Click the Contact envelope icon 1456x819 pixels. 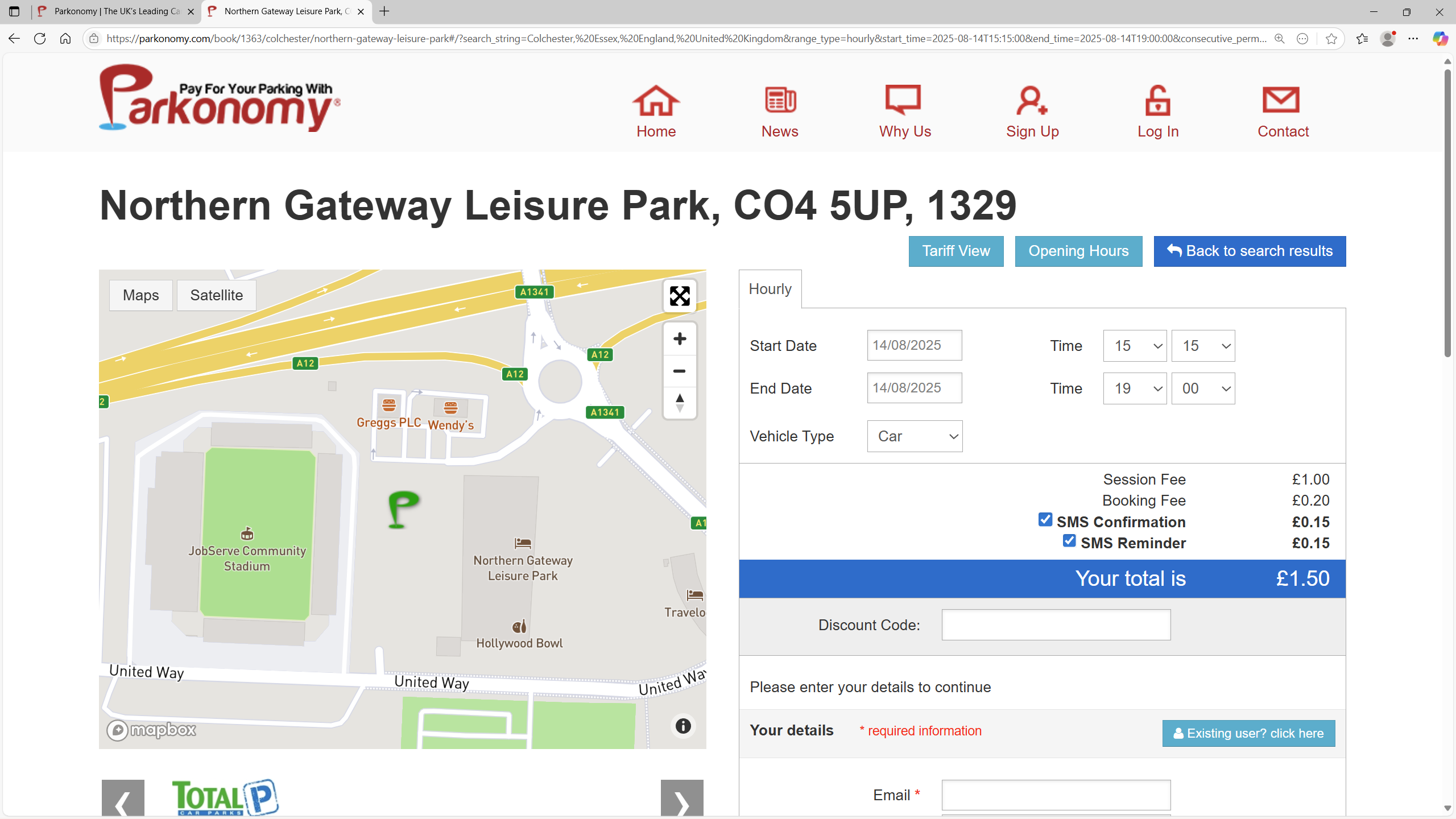click(1281, 101)
